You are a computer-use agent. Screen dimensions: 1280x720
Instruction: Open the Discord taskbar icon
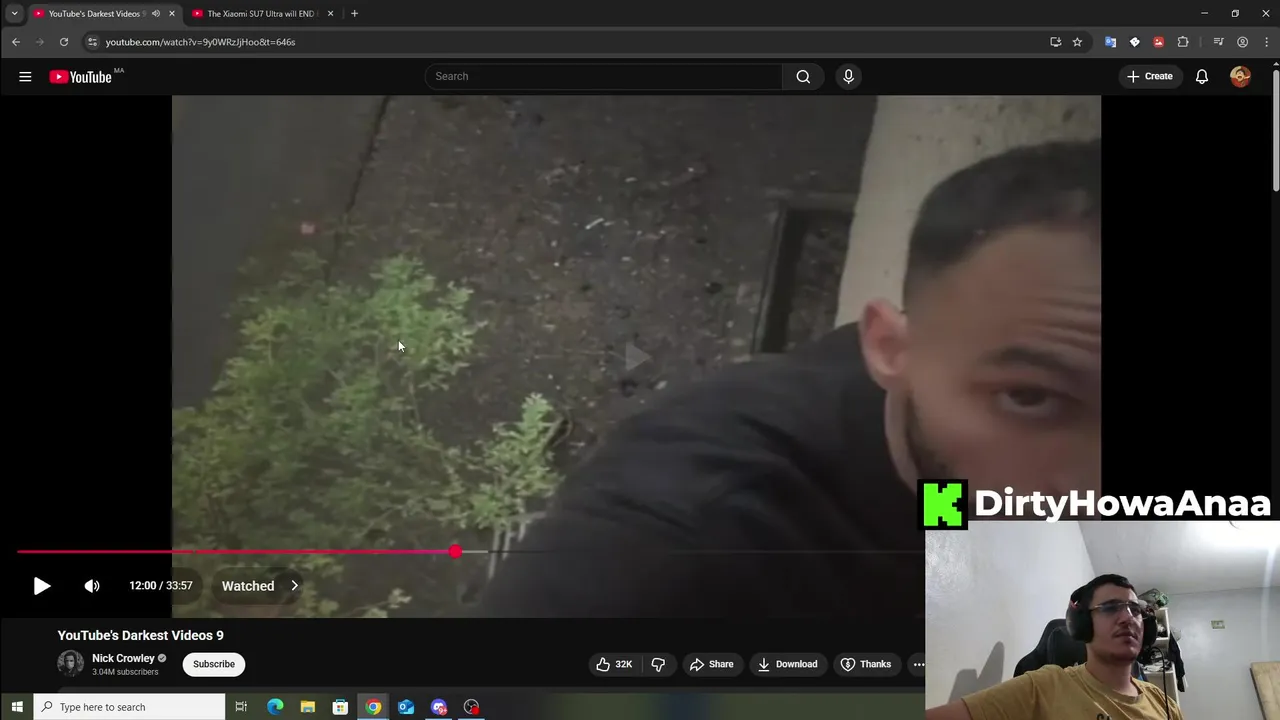click(439, 707)
